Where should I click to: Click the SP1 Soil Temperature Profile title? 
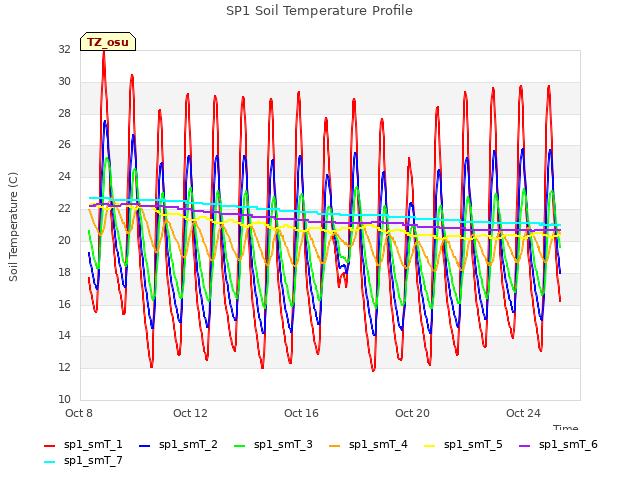pos(320,11)
